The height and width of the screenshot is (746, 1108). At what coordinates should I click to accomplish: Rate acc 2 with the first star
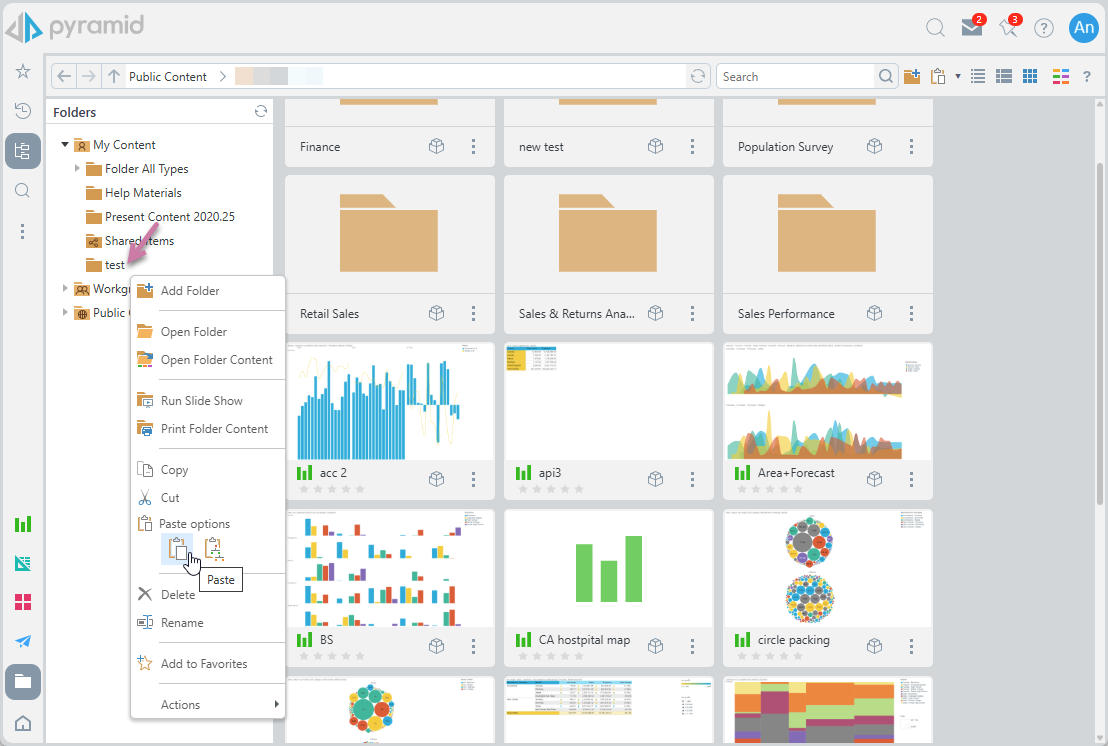[304, 489]
